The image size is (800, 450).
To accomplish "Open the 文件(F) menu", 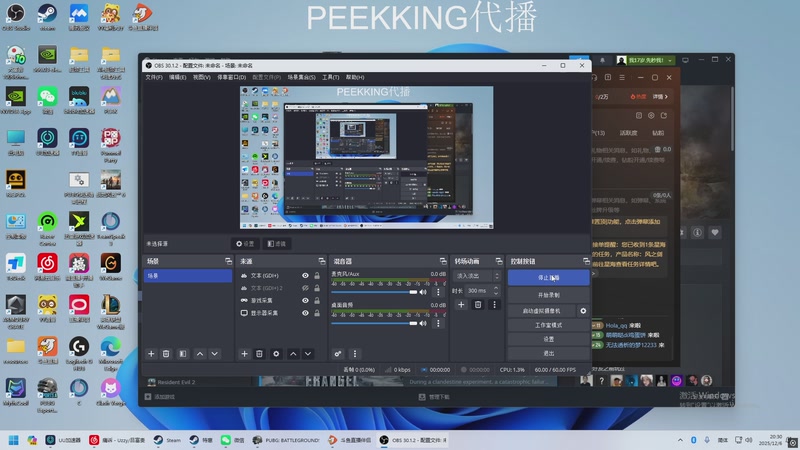I will (x=154, y=77).
